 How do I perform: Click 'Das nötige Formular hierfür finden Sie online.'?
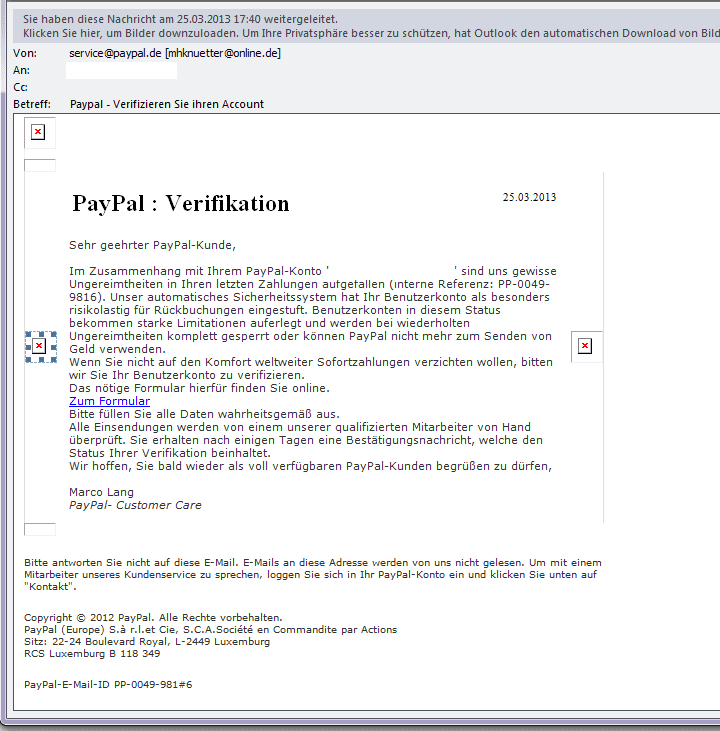pos(199,388)
